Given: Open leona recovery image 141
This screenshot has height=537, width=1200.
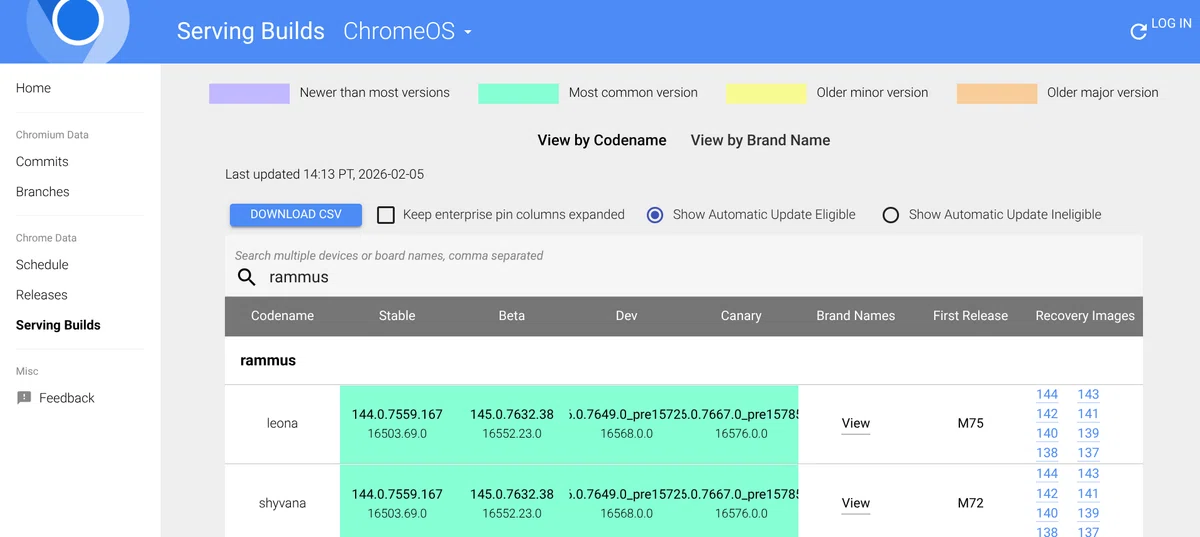Looking at the screenshot, I should click(x=1088, y=413).
